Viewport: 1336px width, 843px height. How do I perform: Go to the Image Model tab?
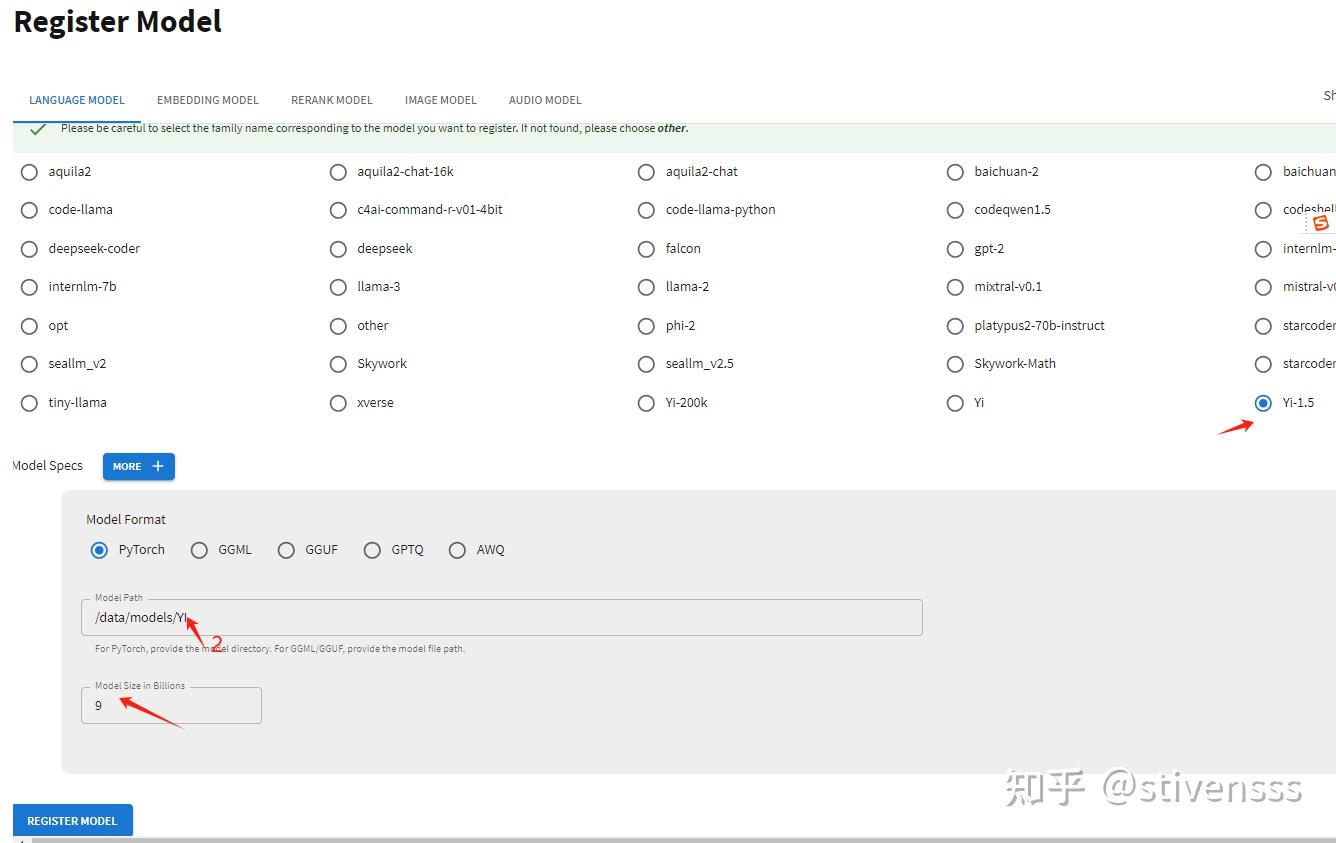(x=441, y=100)
